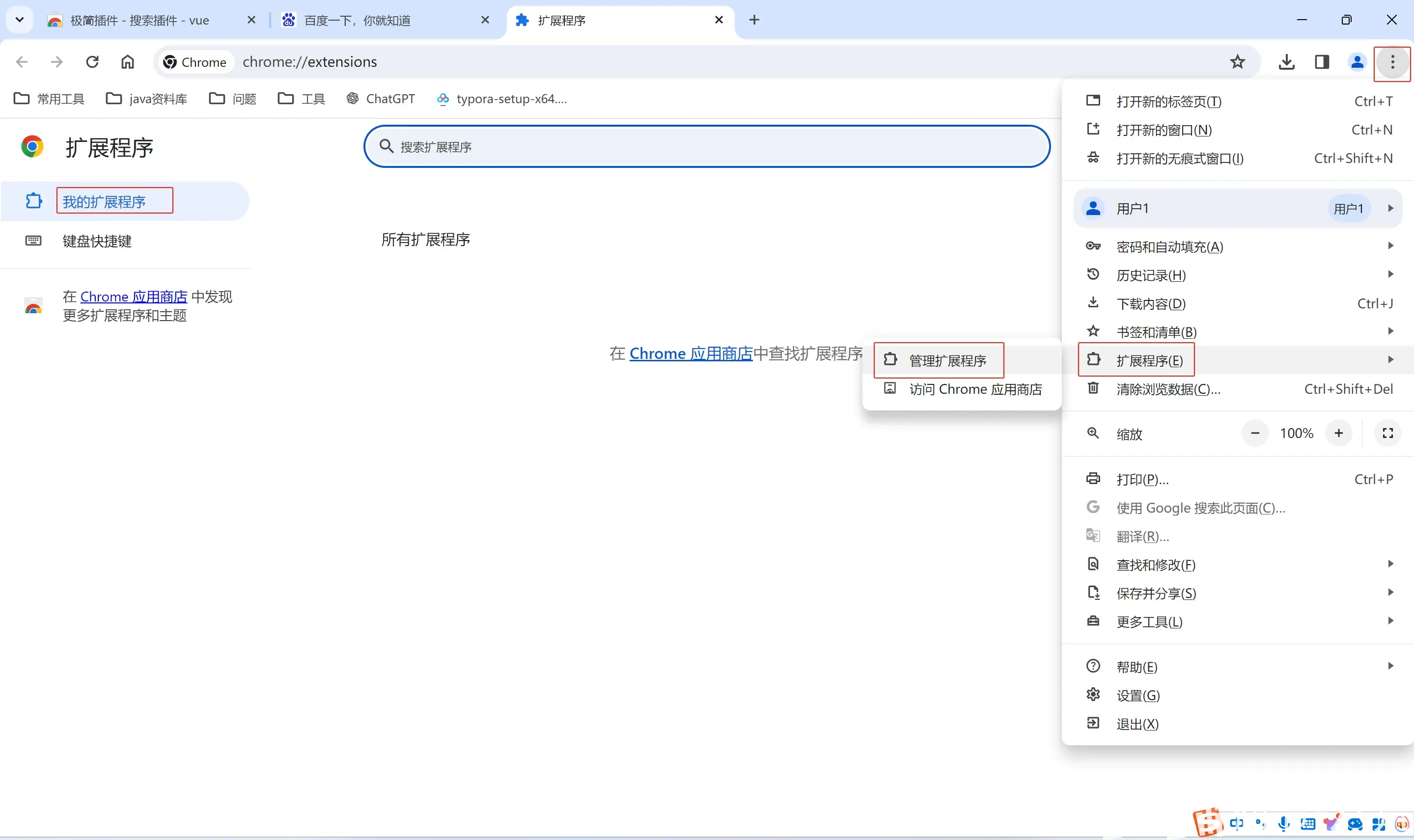The width and height of the screenshot is (1414, 840).
Task: Close the 扩展程序 tab
Action: 719,20
